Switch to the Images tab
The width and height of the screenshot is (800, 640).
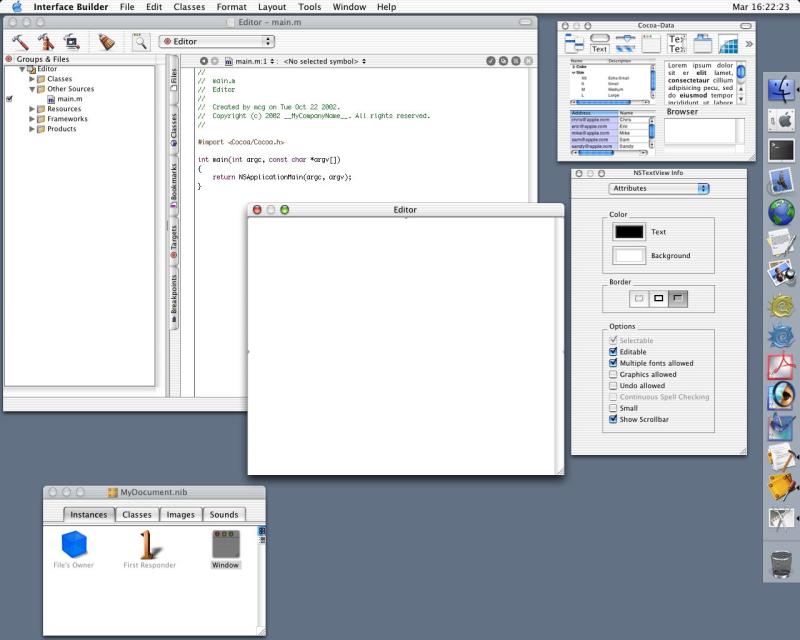[180, 515]
